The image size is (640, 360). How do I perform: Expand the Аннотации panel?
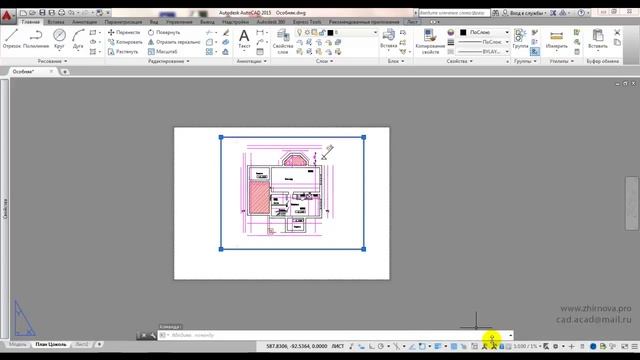click(x=251, y=61)
